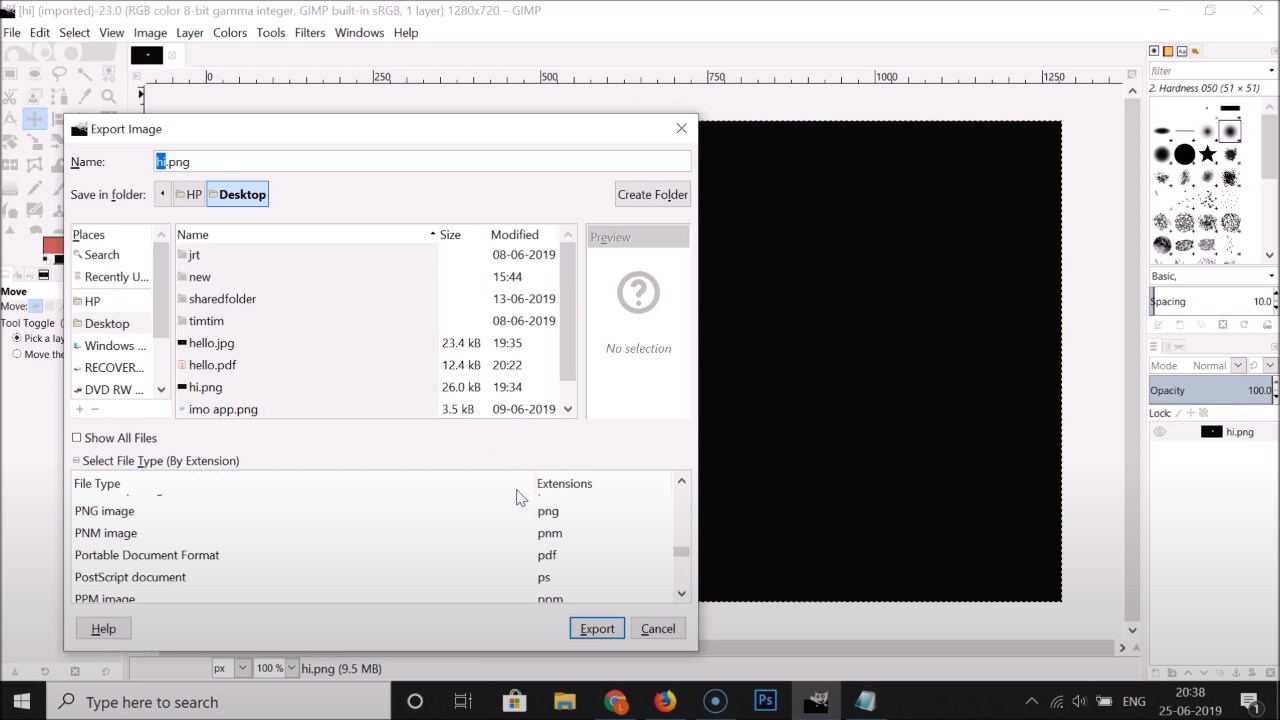Click the red foreground color swatch
1280x720 pixels.
(x=53, y=247)
